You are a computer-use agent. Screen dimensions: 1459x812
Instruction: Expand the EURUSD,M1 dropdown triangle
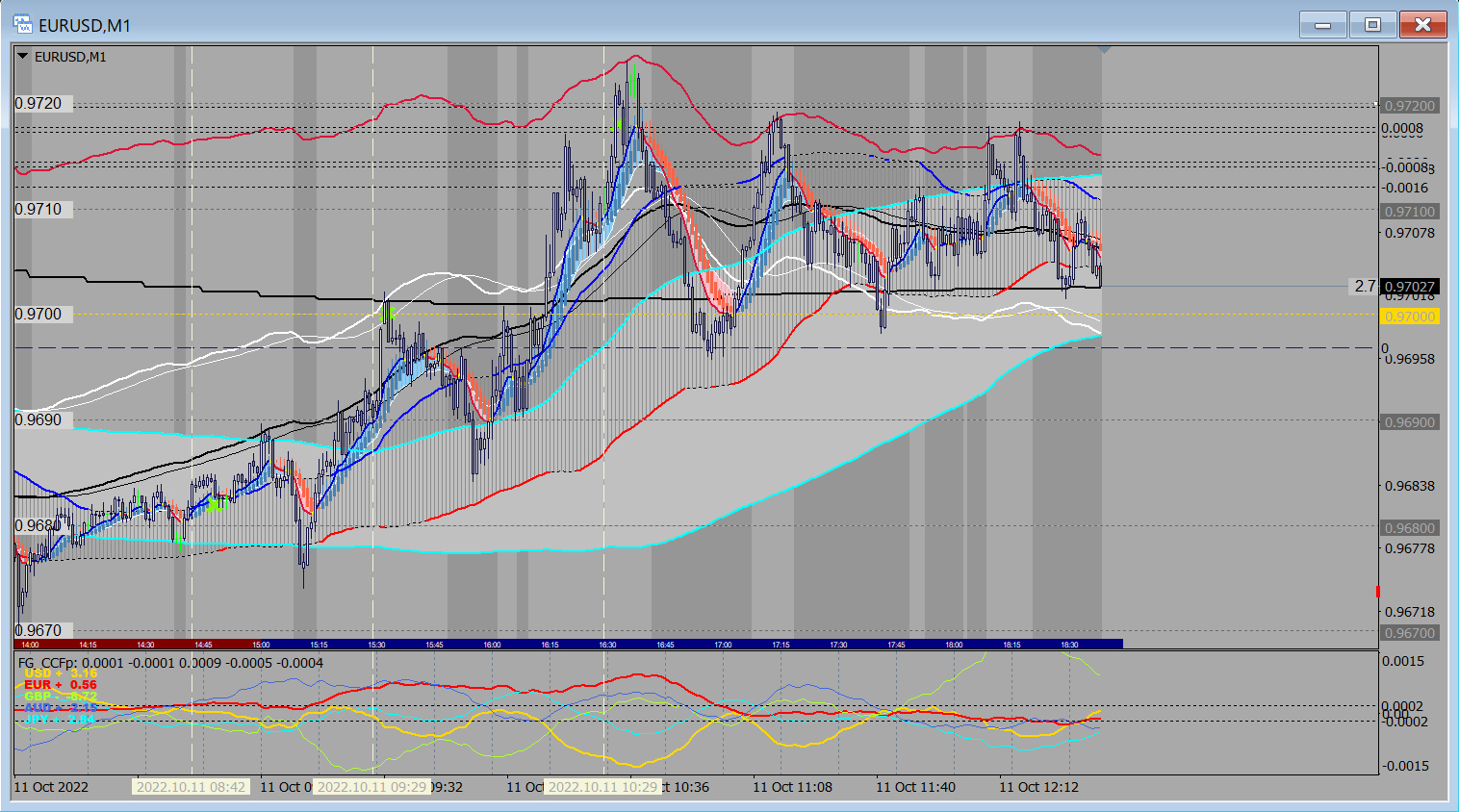[x=23, y=57]
